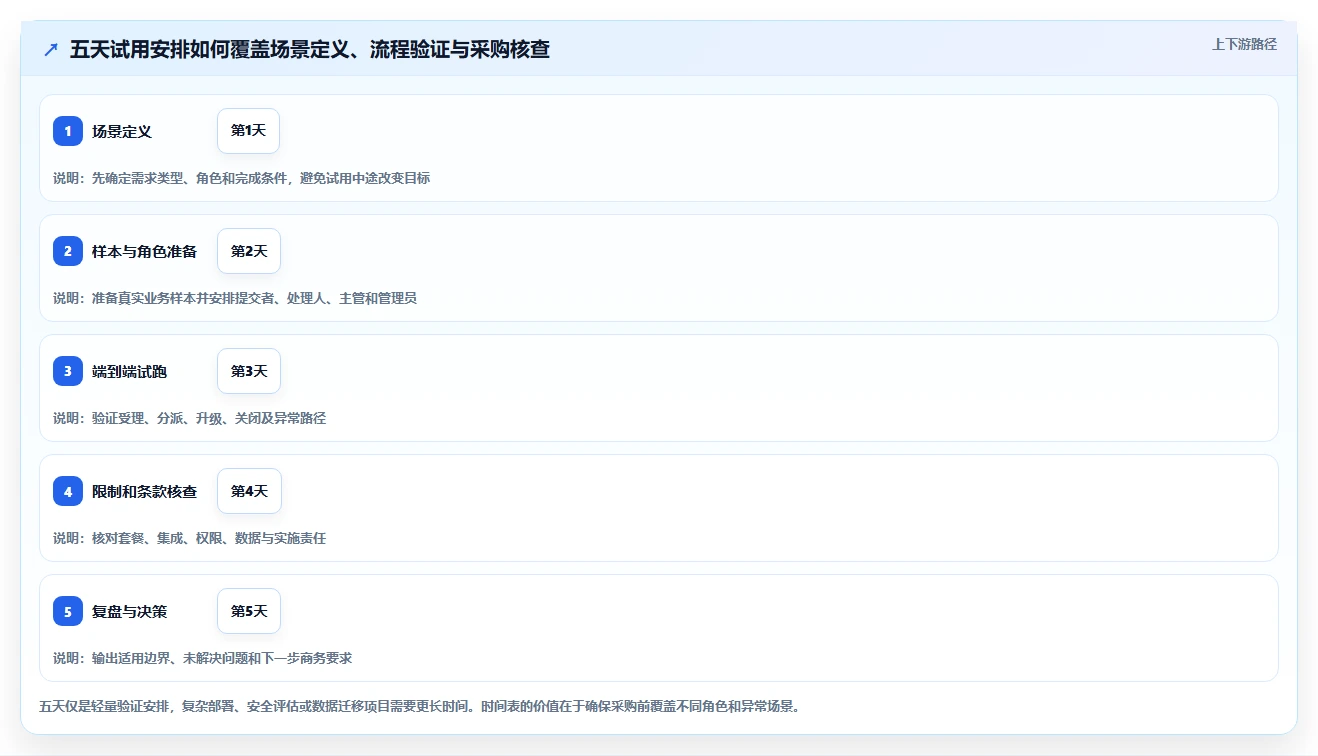Click the 样本与角色准备 step title
Viewport: 1318px width, 756px height.
tap(144, 251)
